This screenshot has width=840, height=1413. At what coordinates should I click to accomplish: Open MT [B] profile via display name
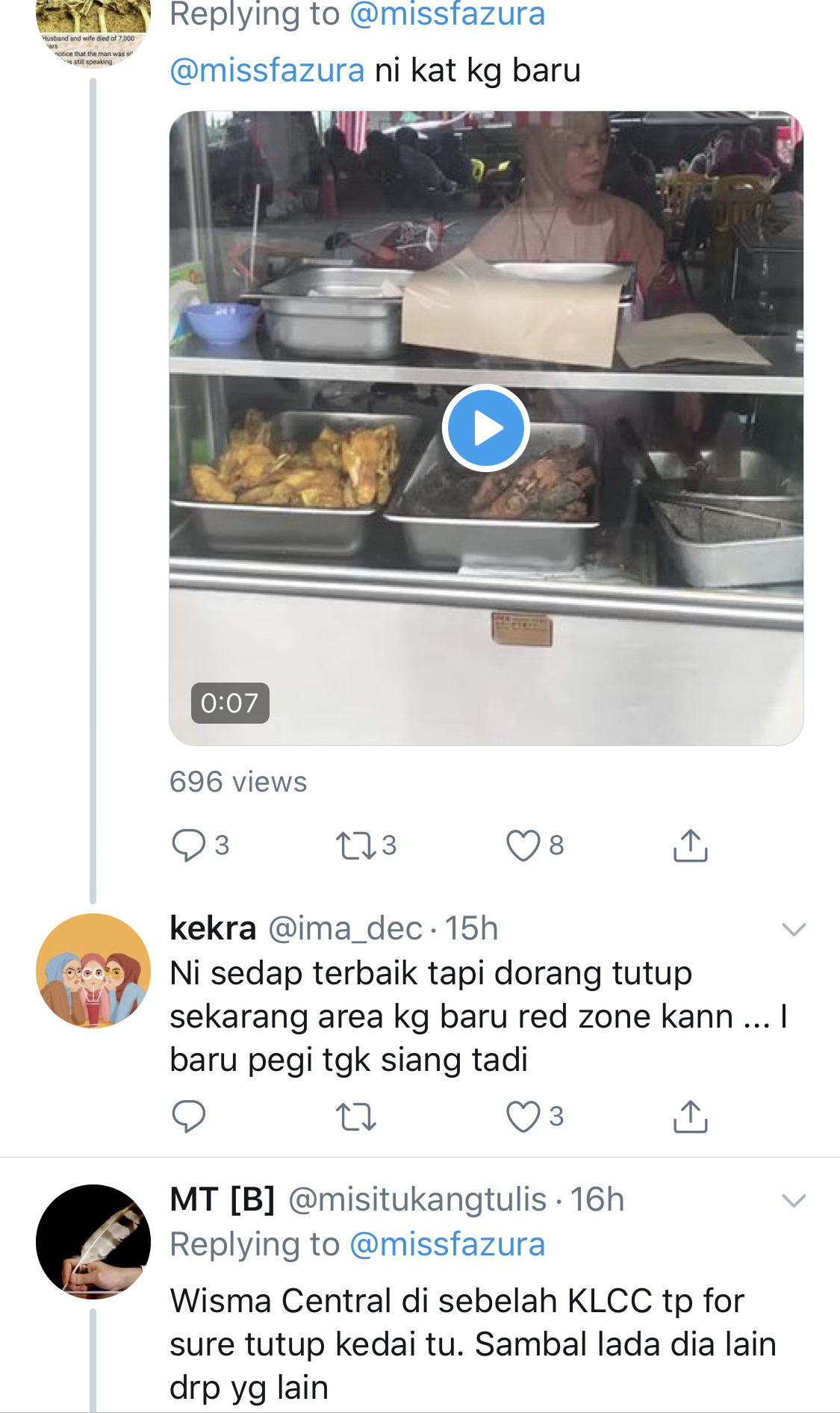(x=223, y=1199)
